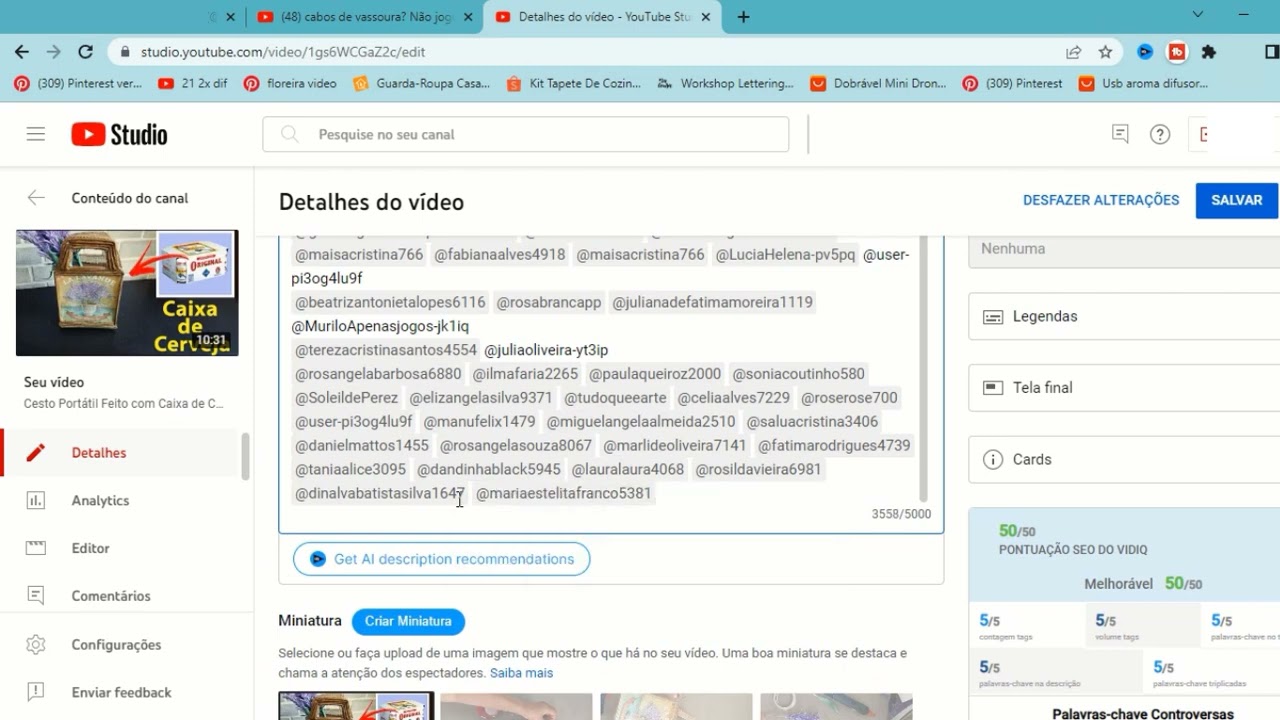This screenshot has width=1280, height=720.
Task: Open a new browser tab
Action: pyautogui.click(x=743, y=17)
